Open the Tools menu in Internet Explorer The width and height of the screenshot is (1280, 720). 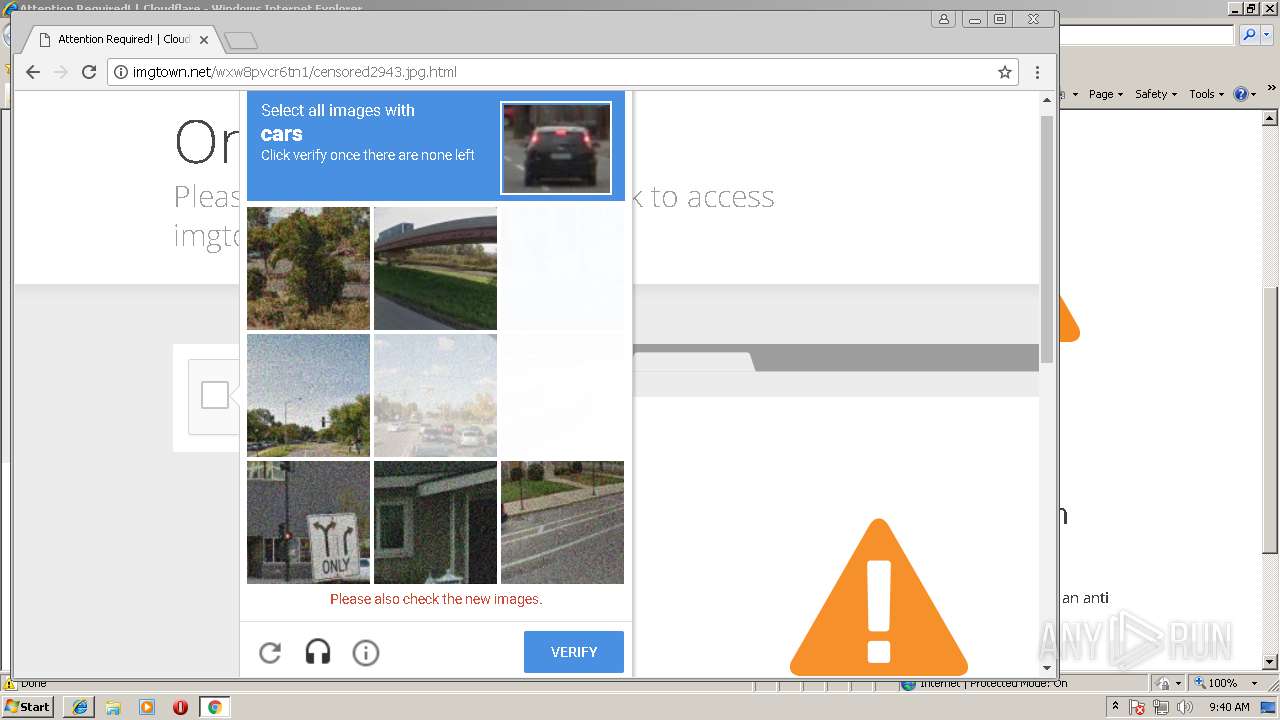click(1206, 94)
